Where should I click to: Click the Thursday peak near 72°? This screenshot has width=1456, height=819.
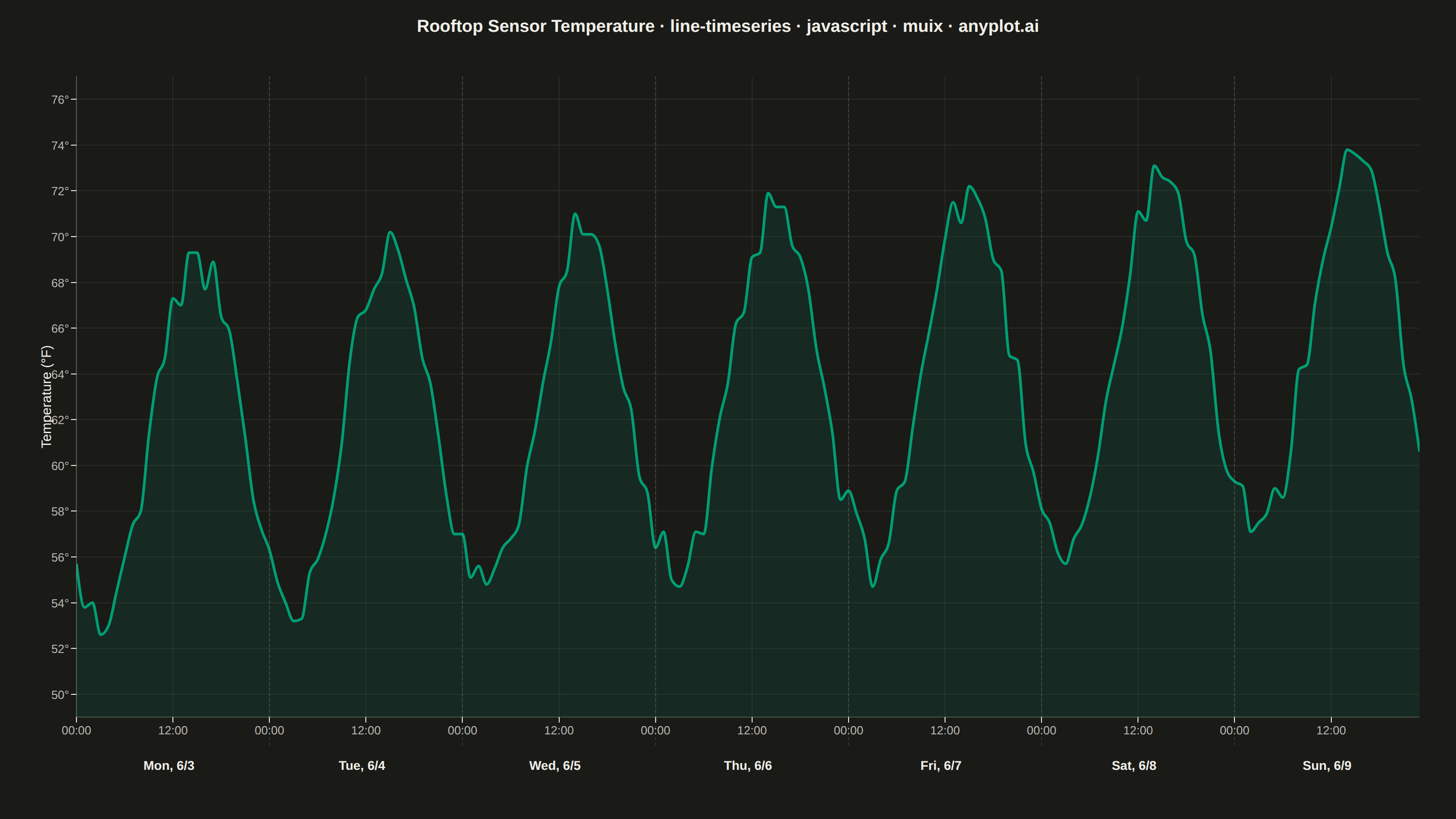pyautogui.click(x=768, y=193)
